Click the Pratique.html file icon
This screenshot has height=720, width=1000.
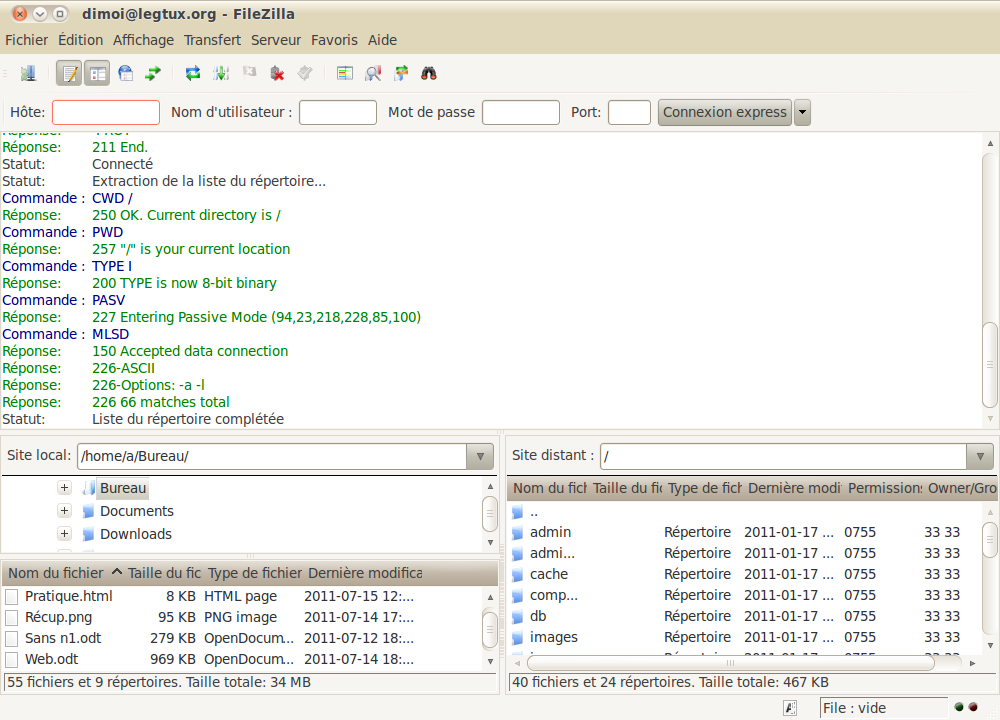tap(11, 597)
